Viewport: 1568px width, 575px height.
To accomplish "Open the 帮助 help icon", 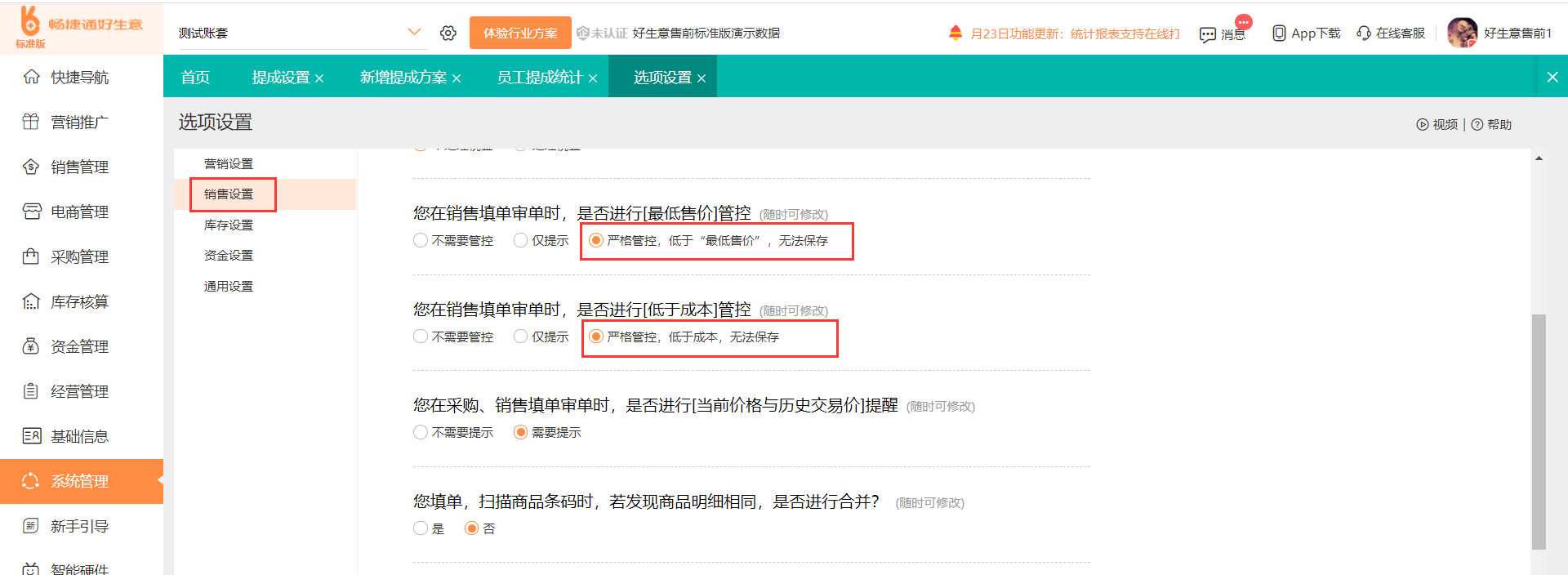I will coord(1477,124).
